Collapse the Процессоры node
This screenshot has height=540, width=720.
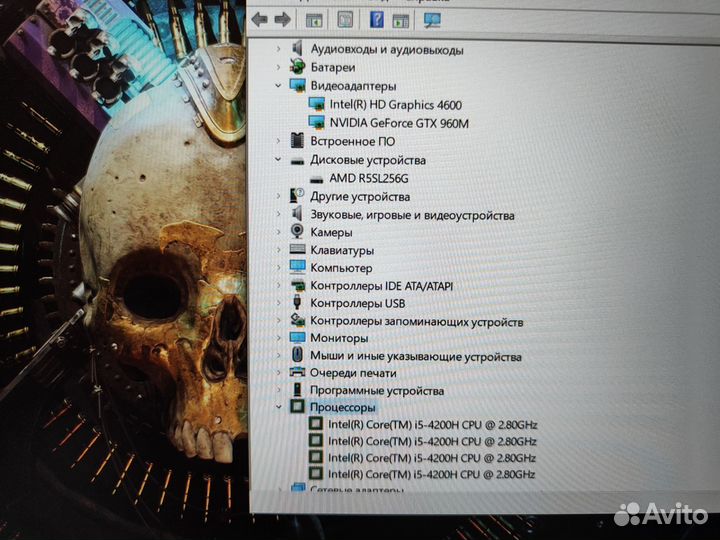click(278, 407)
